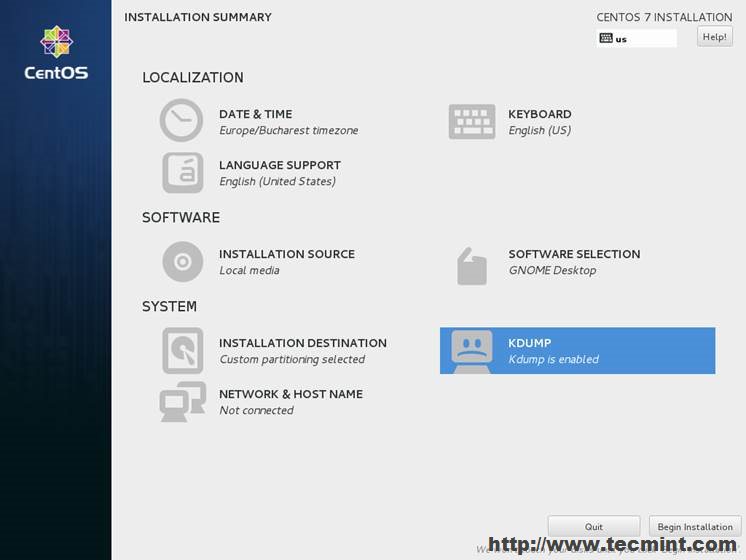This screenshot has width=746, height=560.
Task: Click English (US) keyboard status
Action: pyautogui.click(x=540, y=130)
